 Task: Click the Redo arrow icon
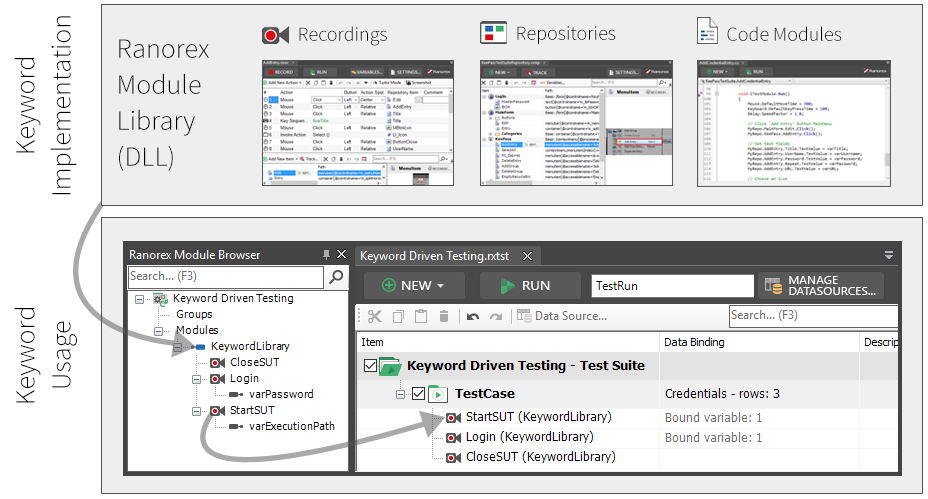496,317
